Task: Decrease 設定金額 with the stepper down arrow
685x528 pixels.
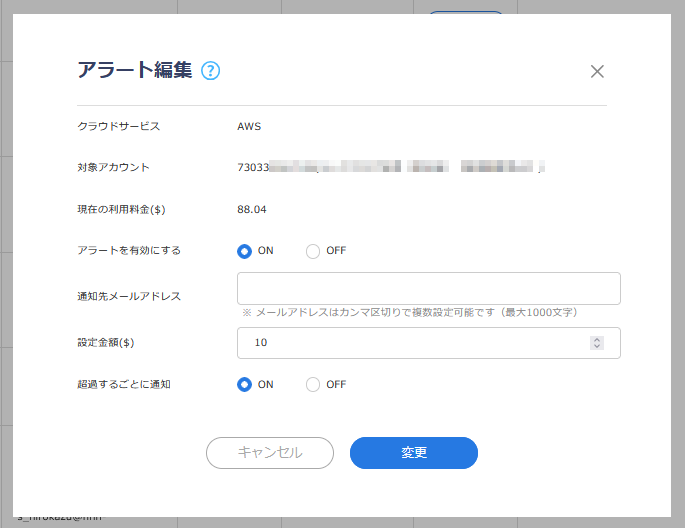Action: 597,347
